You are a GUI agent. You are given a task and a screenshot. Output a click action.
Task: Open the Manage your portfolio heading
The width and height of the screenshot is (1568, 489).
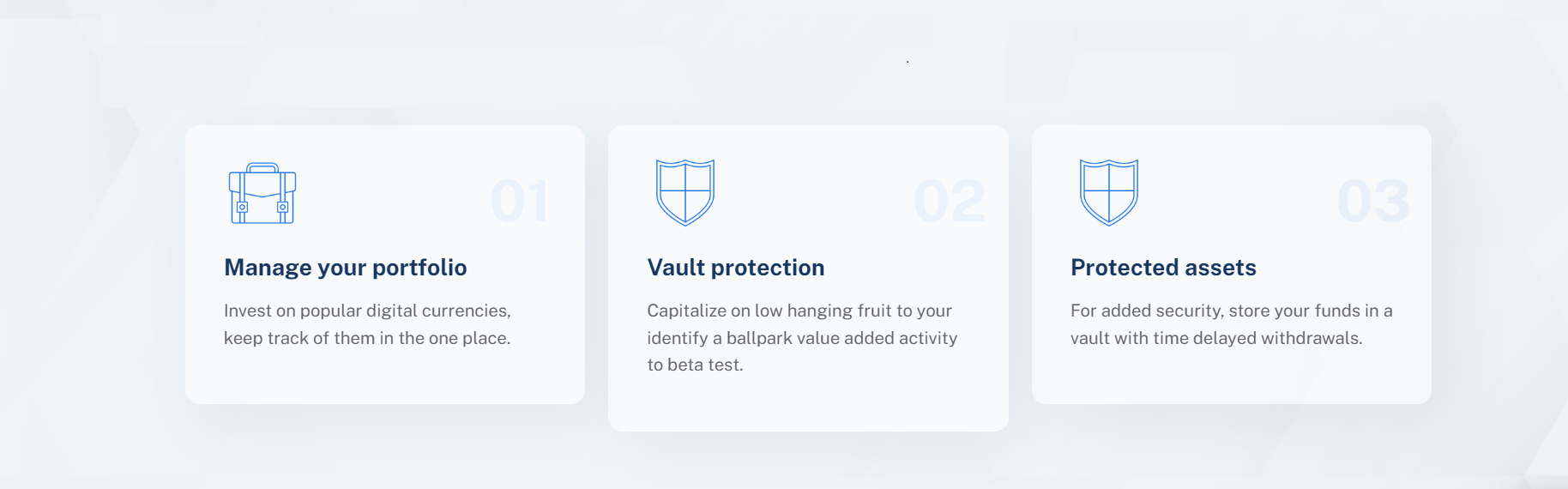(x=345, y=268)
